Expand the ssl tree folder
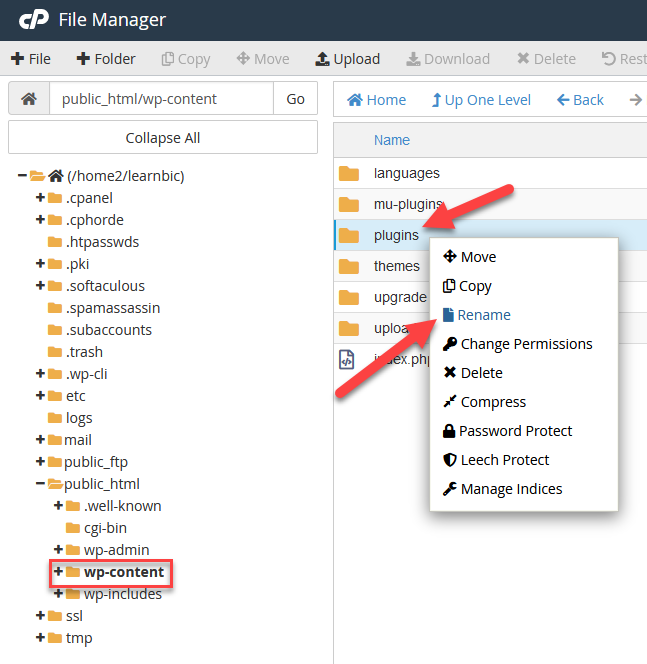The width and height of the screenshot is (647, 664). point(41,616)
